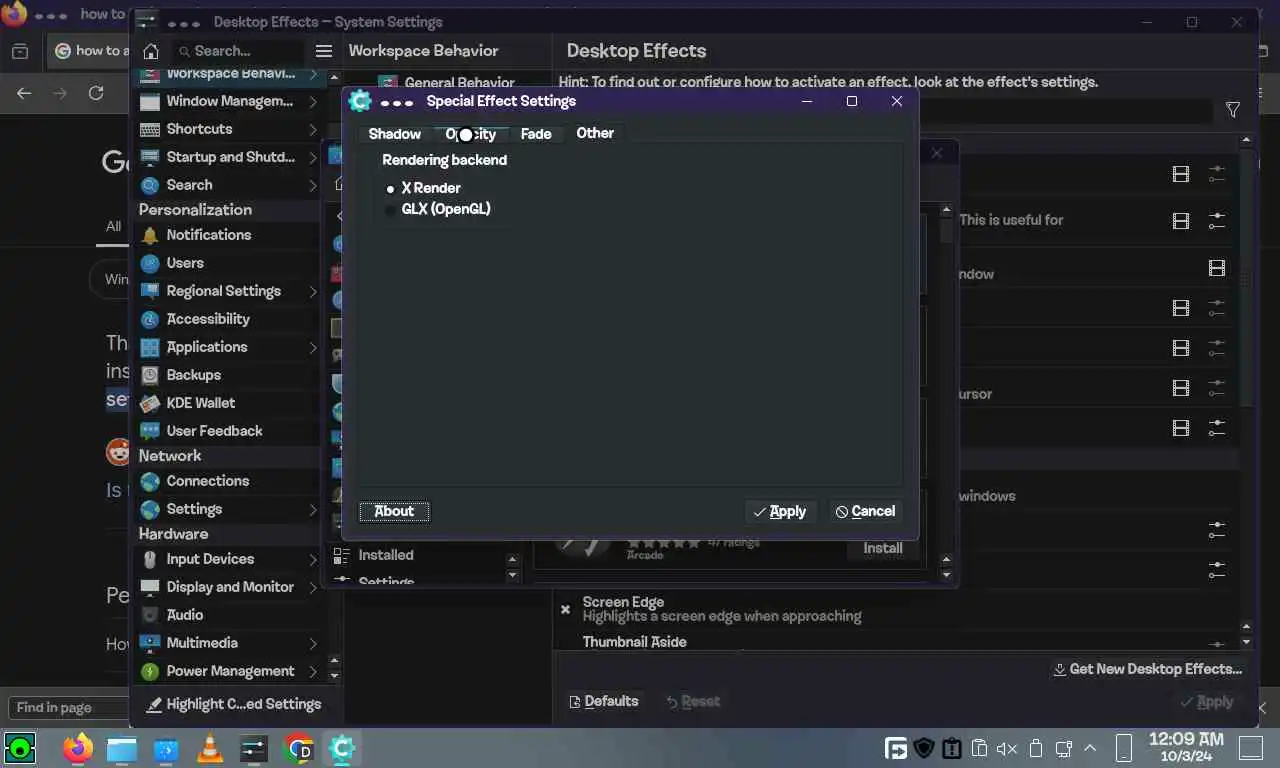Open Notifications bell icon in sidebar
The image size is (1280, 768).
(x=150, y=235)
